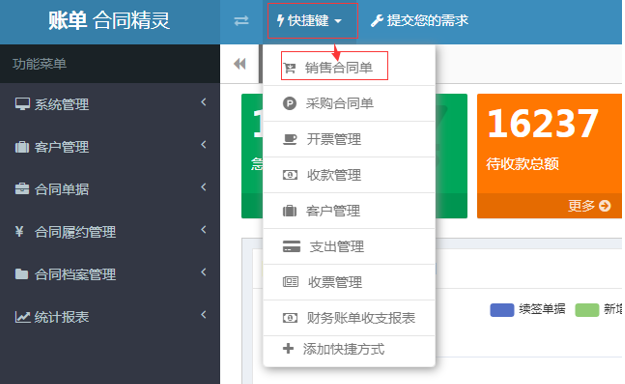Click the lightning bolt icon beside 快捷键
The height and width of the screenshot is (384, 625).
[x=280, y=20]
